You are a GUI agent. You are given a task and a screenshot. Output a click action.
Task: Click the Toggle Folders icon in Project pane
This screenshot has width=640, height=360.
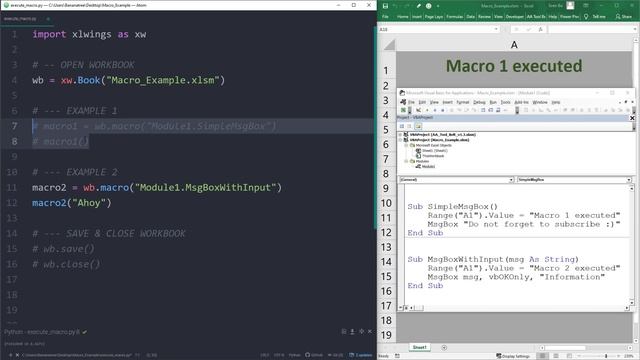coord(418,126)
